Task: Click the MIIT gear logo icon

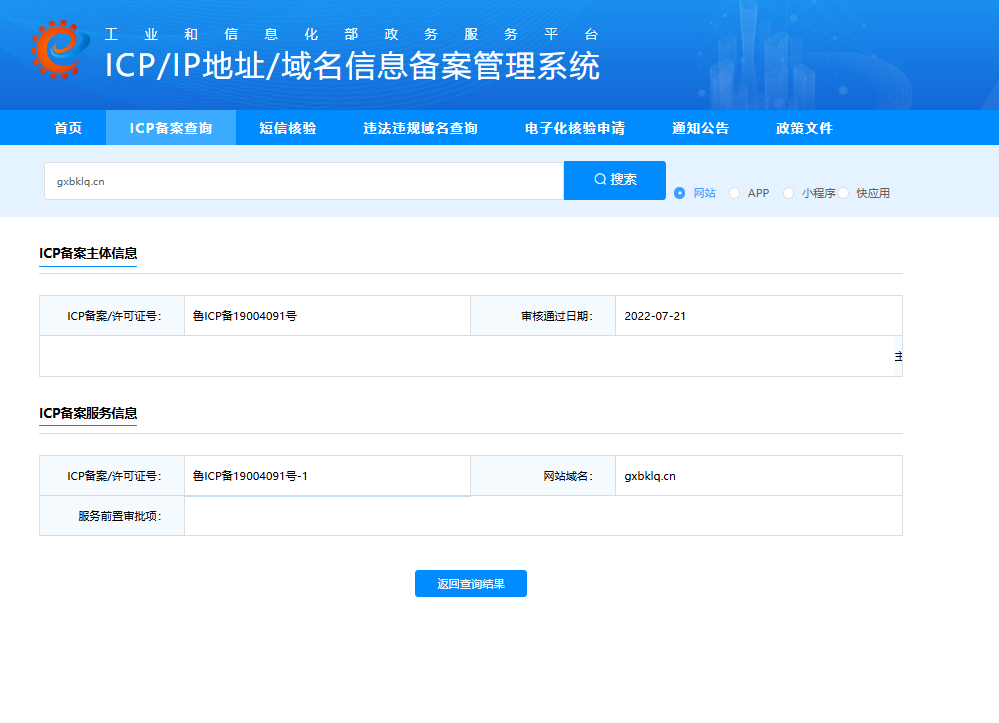Action: pyautogui.click(x=60, y=50)
